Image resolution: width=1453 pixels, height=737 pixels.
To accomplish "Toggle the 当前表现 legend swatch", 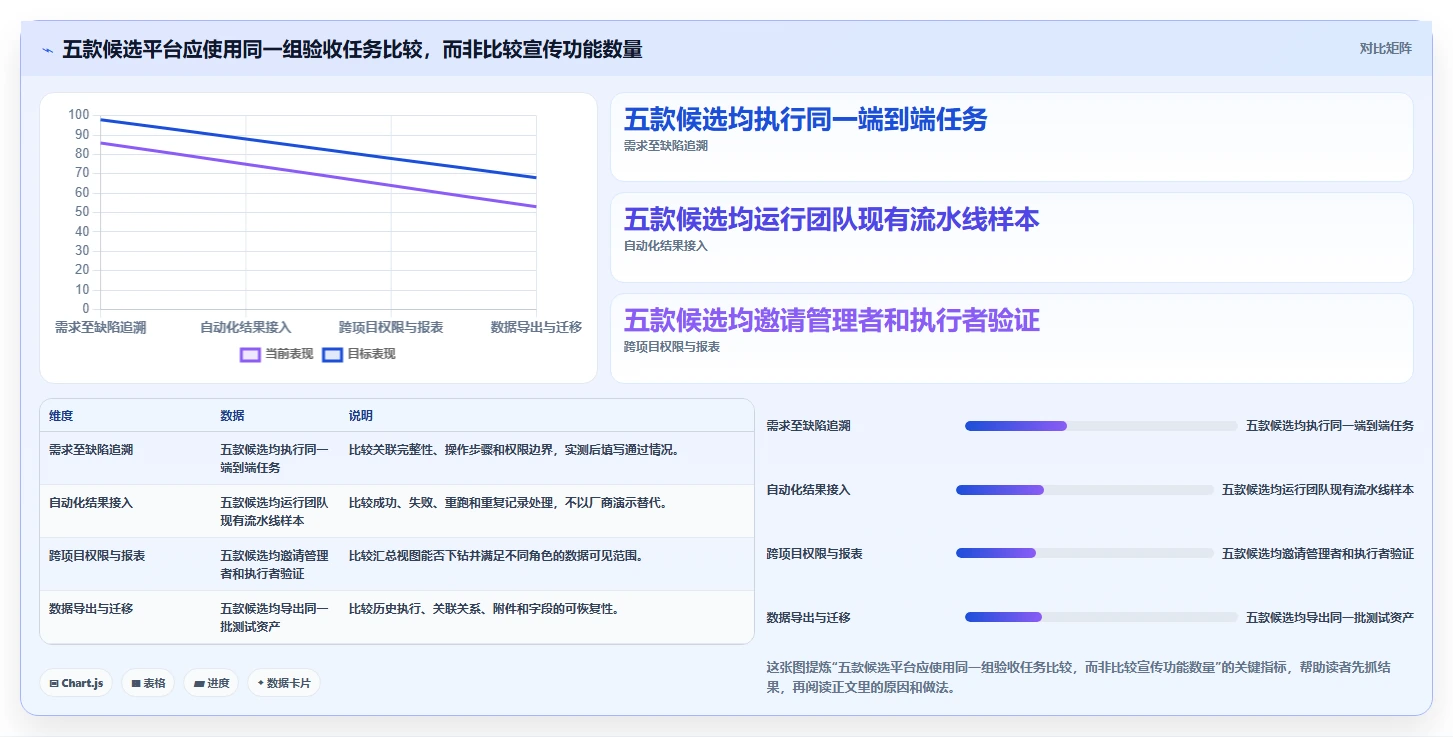I will [250, 354].
